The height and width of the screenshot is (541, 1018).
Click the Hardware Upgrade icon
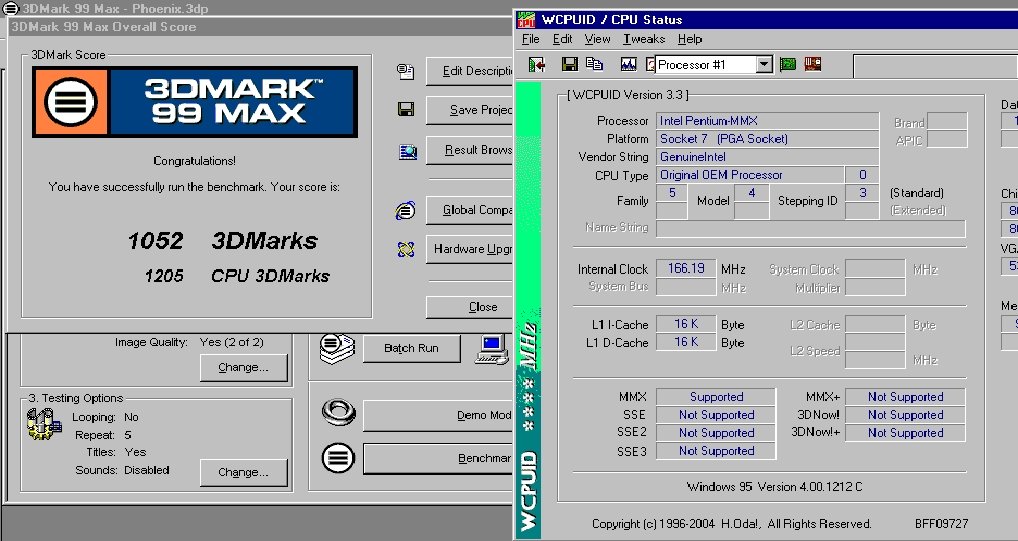tap(406, 249)
